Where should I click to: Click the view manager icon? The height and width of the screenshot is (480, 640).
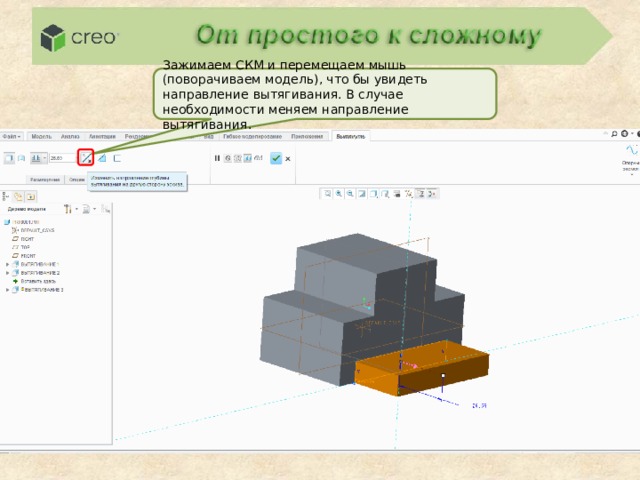click(x=397, y=194)
